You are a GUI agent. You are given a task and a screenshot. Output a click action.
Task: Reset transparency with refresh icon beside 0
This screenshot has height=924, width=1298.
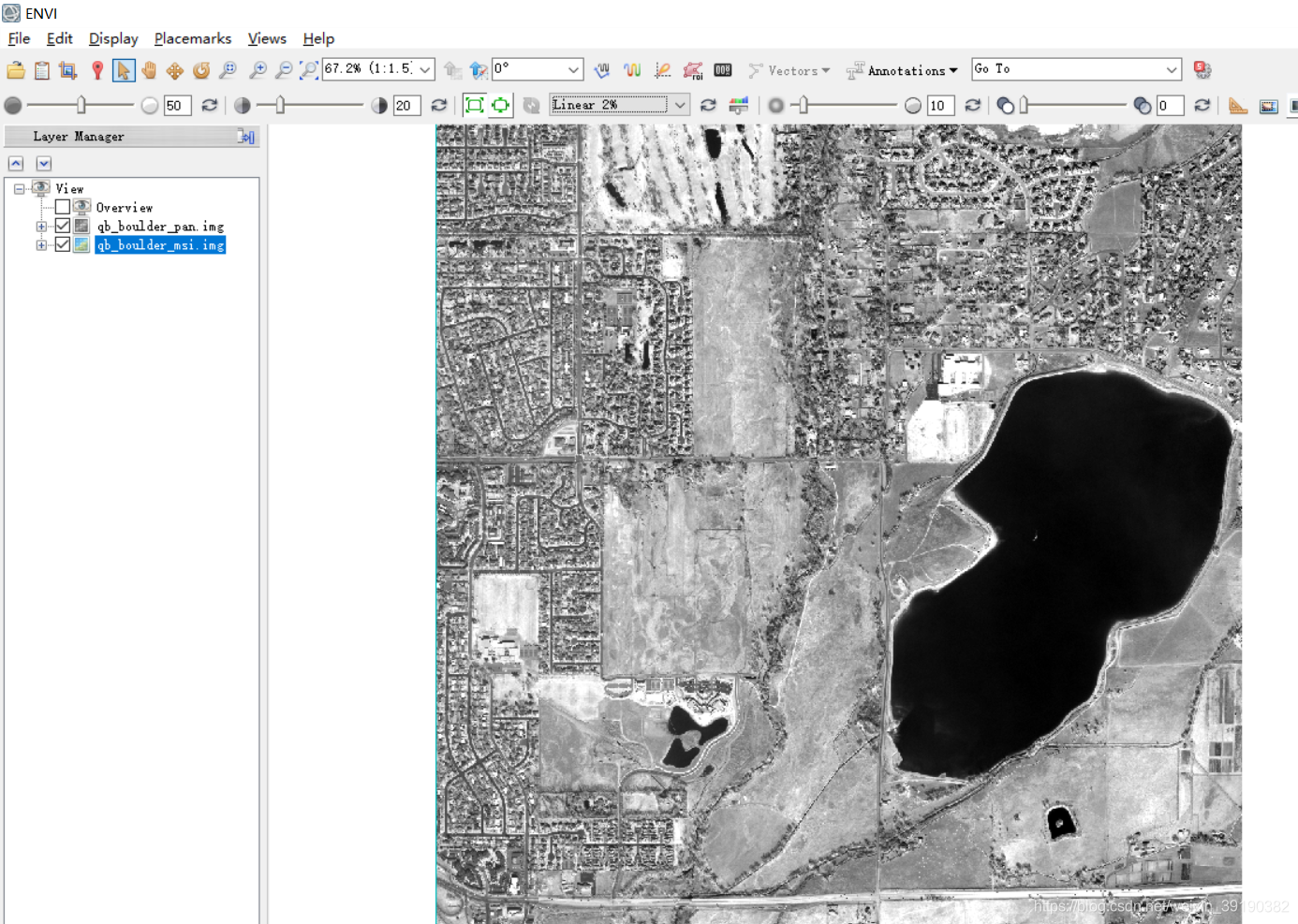click(1202, 105)
